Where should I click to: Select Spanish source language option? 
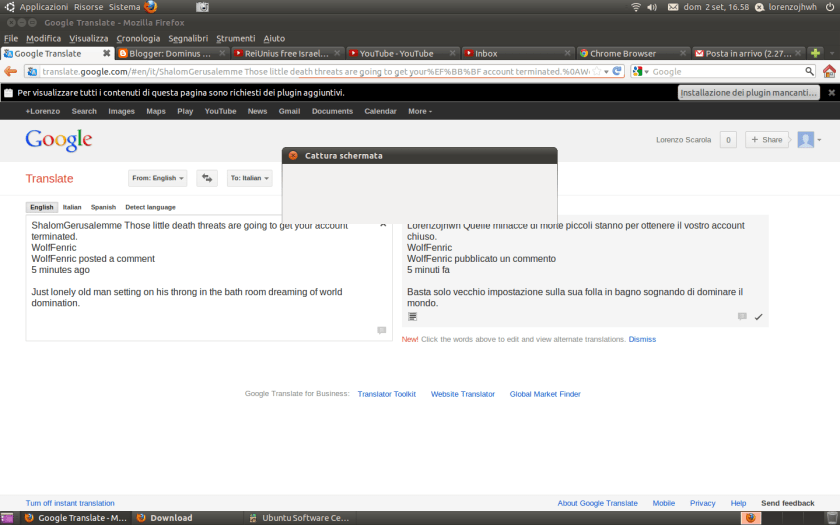tap(103, 207)
